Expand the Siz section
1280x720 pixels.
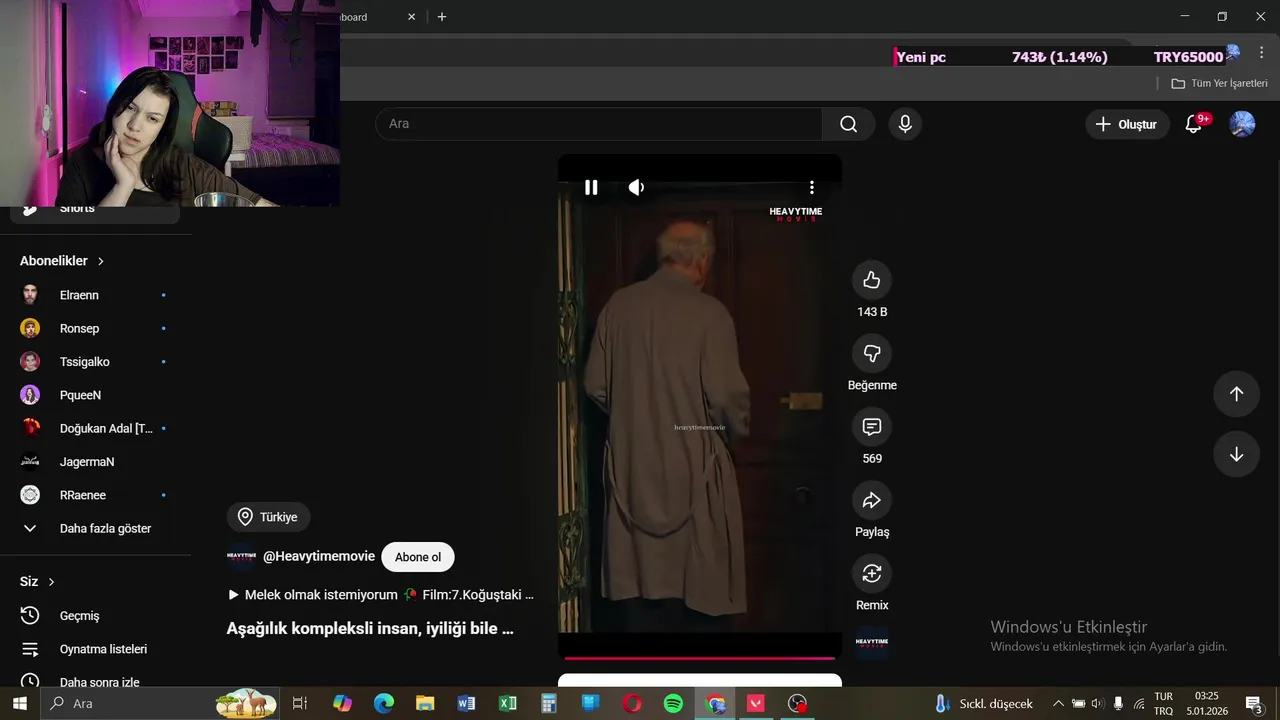(x=37, y=582)
